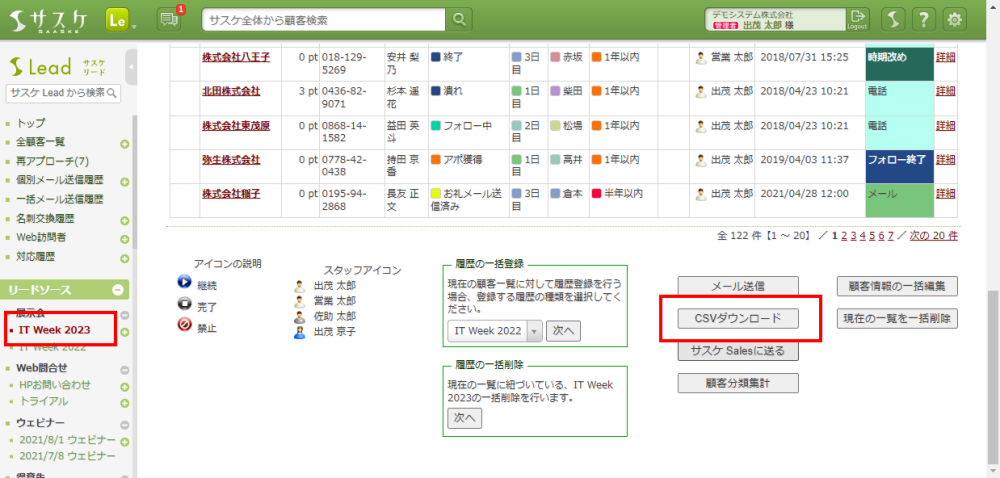
Task: Click the search magnifier button in header
Action: pyautogui.click(x=459, y=19)
